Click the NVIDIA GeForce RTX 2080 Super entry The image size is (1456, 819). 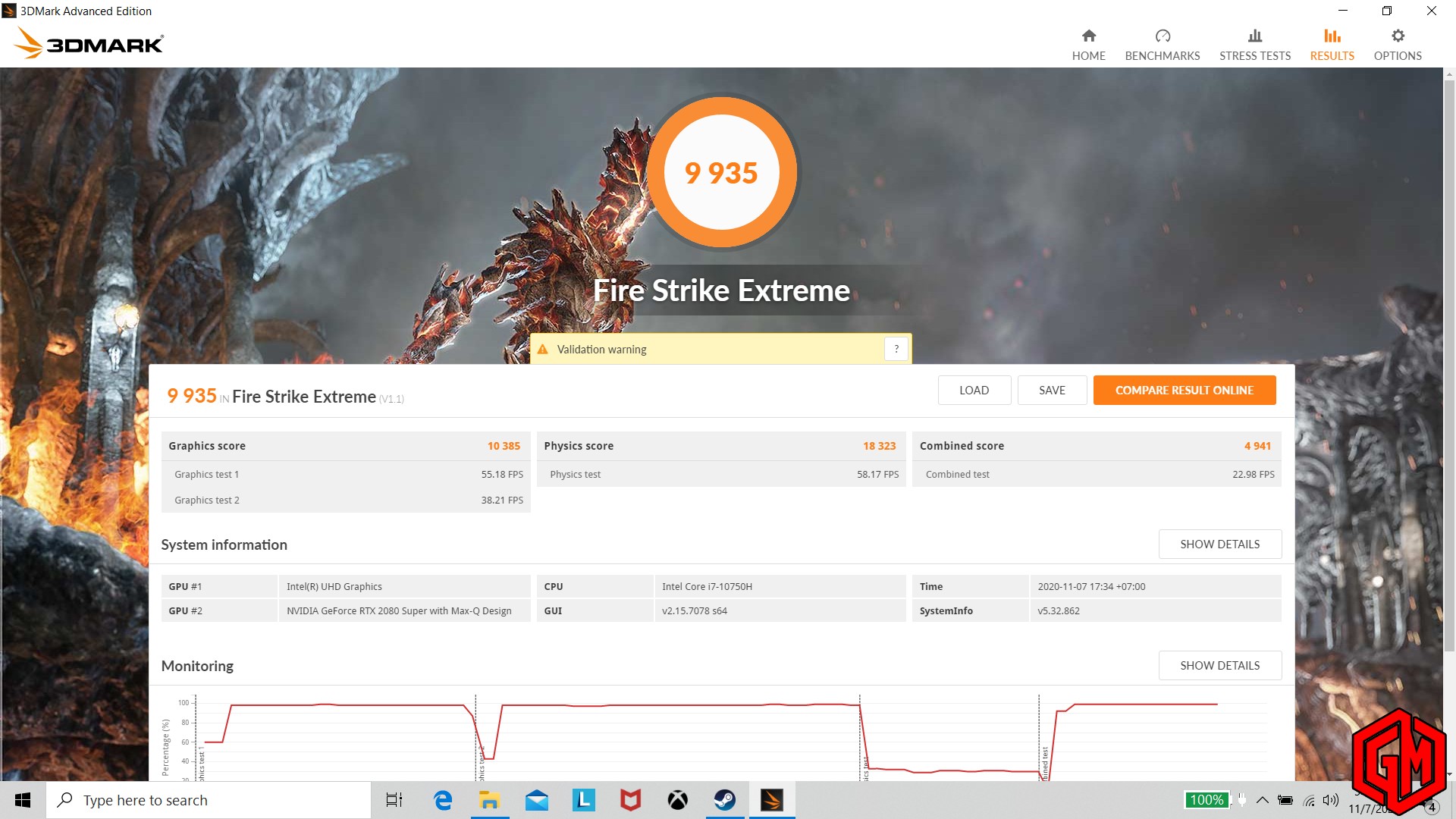399,610
